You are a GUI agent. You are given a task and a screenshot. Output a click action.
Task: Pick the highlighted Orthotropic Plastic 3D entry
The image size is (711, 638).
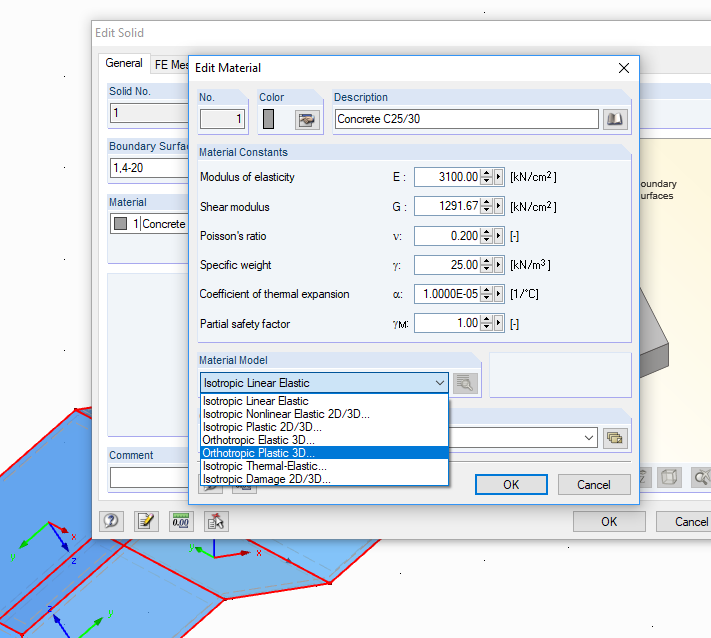click(x=324, y=453)
